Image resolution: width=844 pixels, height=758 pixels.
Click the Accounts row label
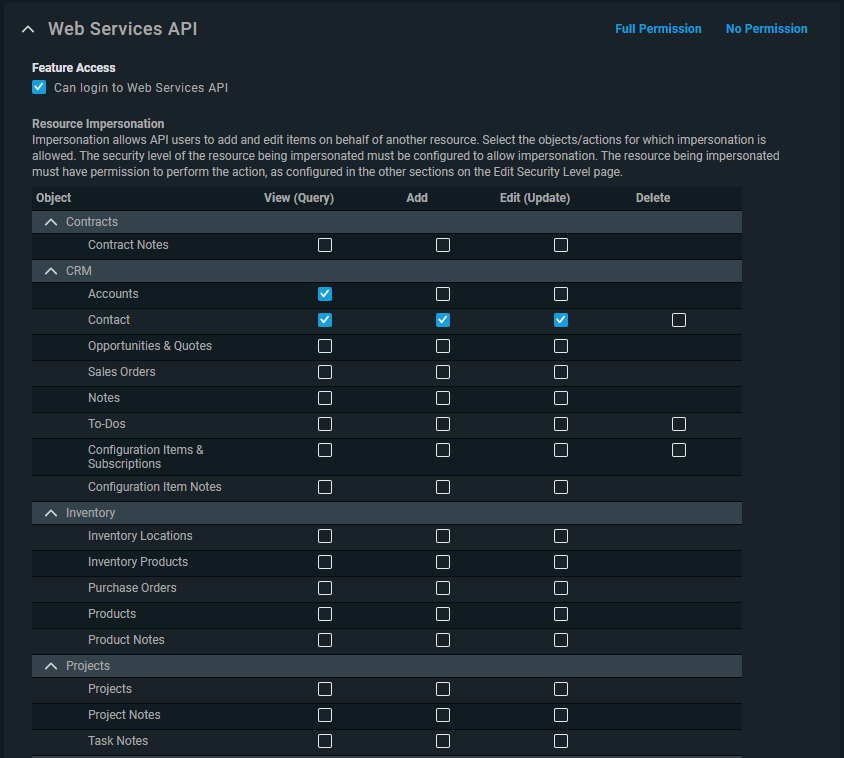click(113, 294)
